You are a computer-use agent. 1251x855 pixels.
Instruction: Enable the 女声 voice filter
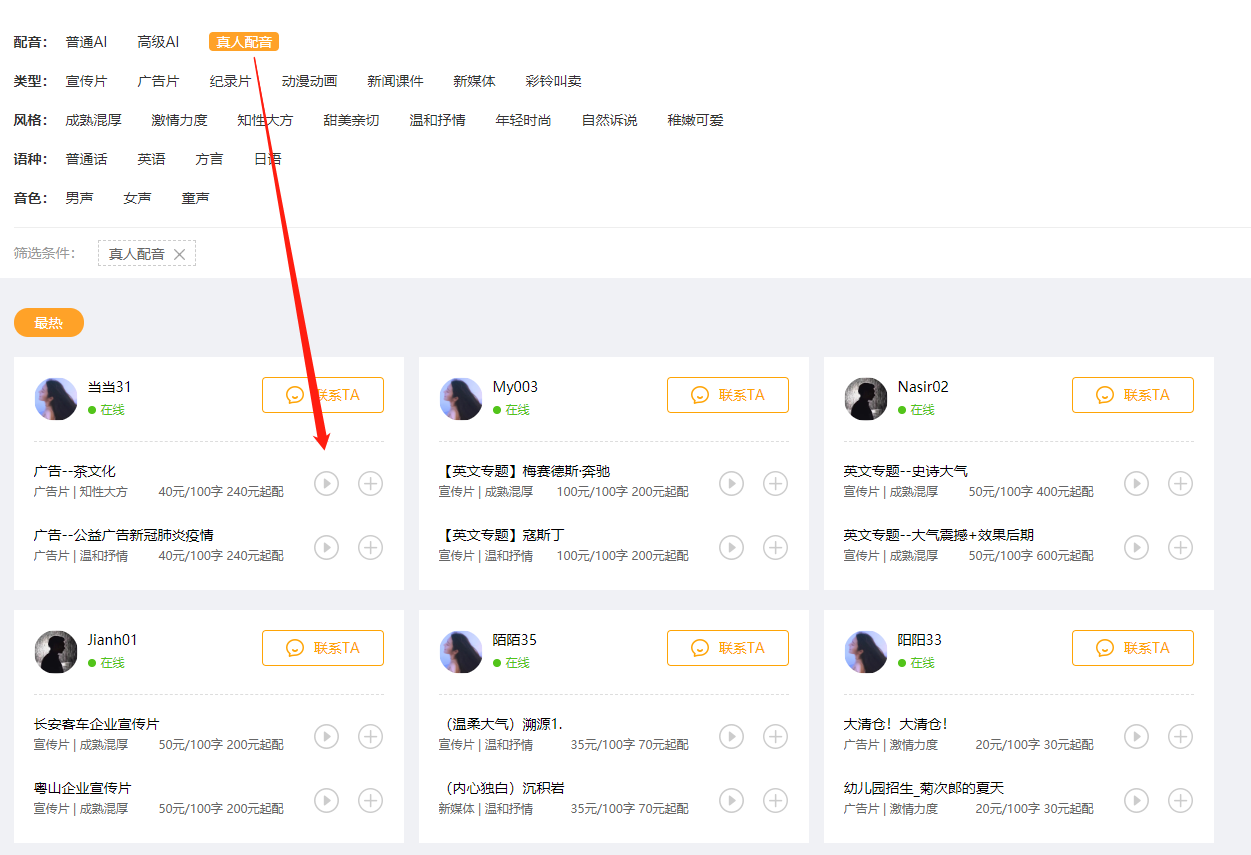137,197
